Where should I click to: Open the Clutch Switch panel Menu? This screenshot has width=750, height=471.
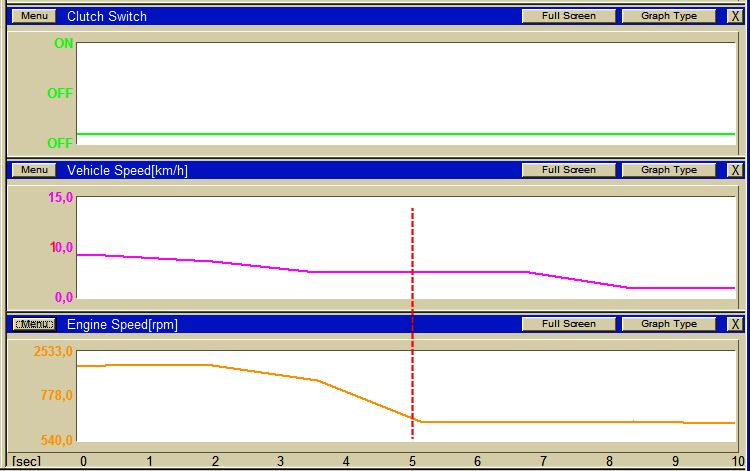(34, 16)
